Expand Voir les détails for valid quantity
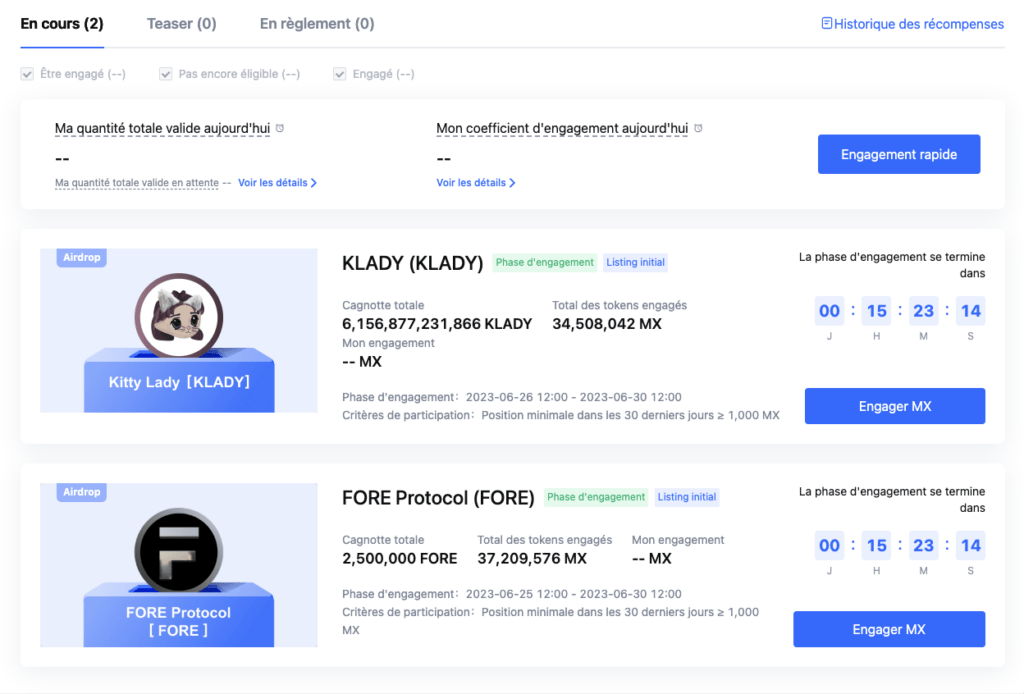Image resolution: width=1024 pixels, height=694 pixels. 277,183
